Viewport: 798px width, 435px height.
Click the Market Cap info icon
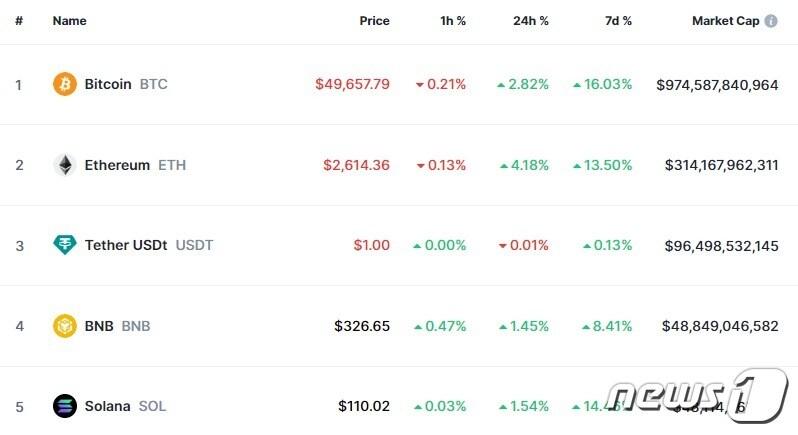[771, 21]
